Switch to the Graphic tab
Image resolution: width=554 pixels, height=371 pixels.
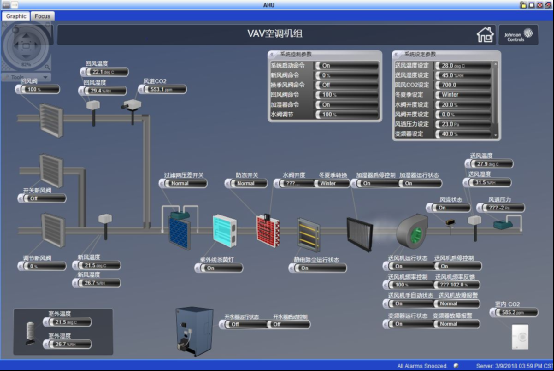coord(16,16)
